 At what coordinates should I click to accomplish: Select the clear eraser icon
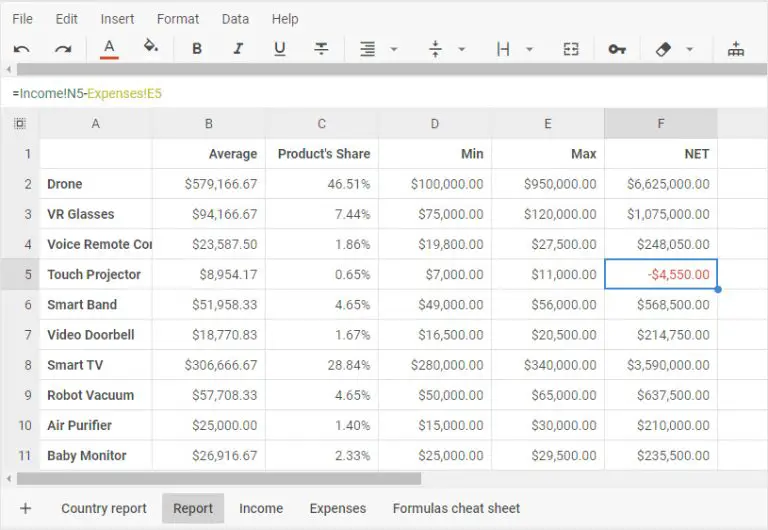(x=663, y=49)
